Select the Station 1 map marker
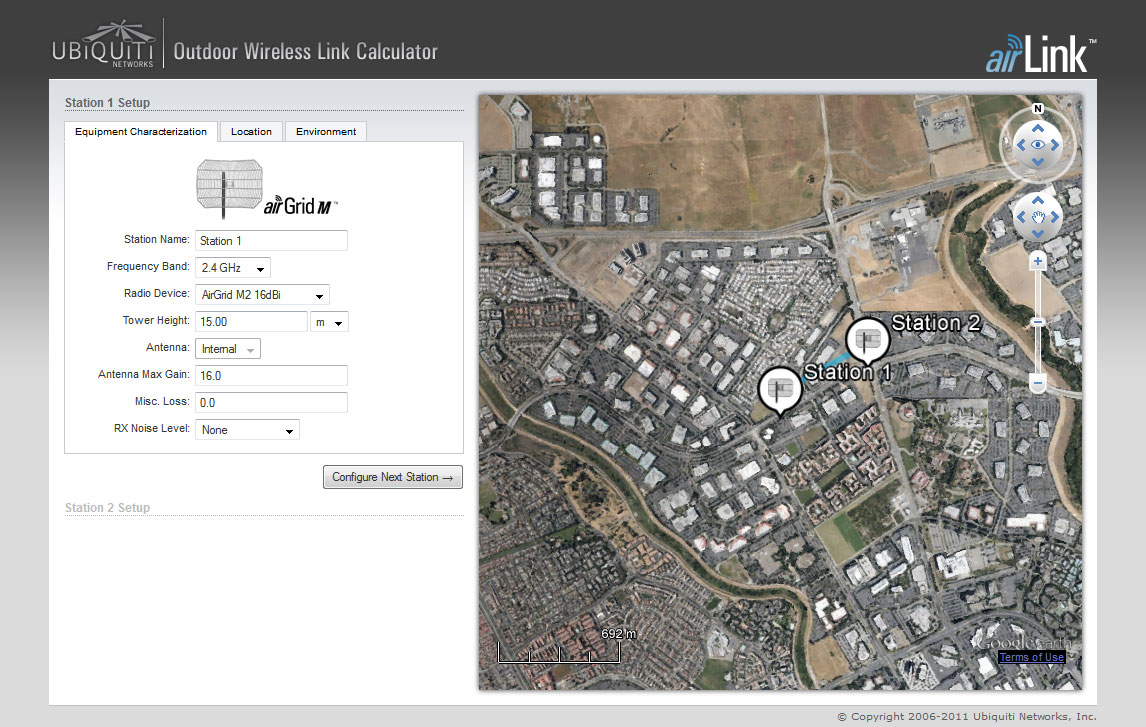 (780, 388)
